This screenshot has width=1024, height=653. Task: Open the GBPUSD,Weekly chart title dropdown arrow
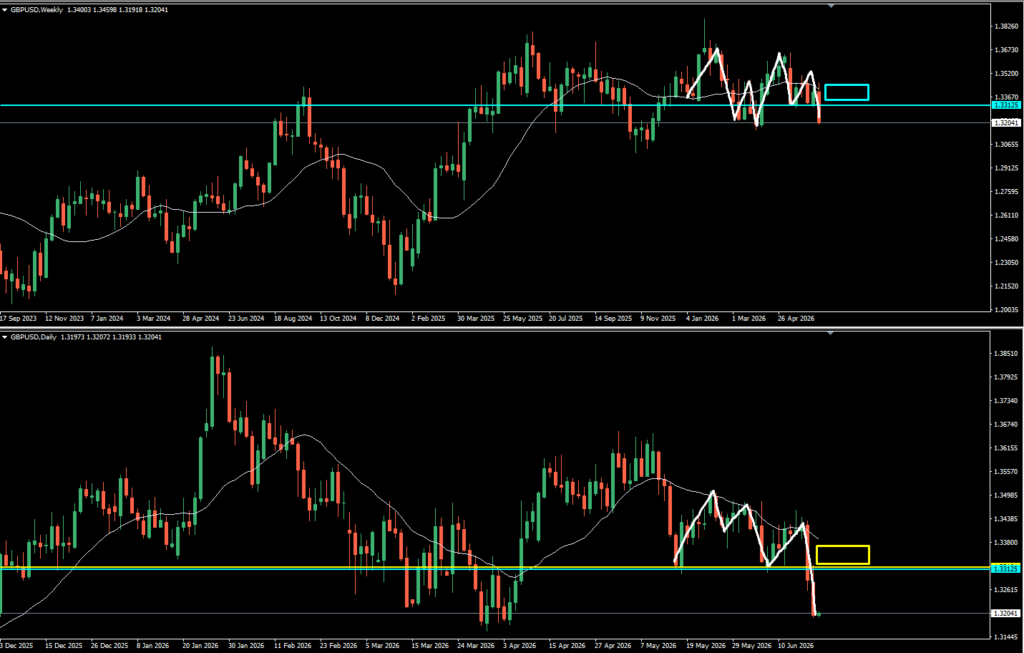tap(5, 10)
